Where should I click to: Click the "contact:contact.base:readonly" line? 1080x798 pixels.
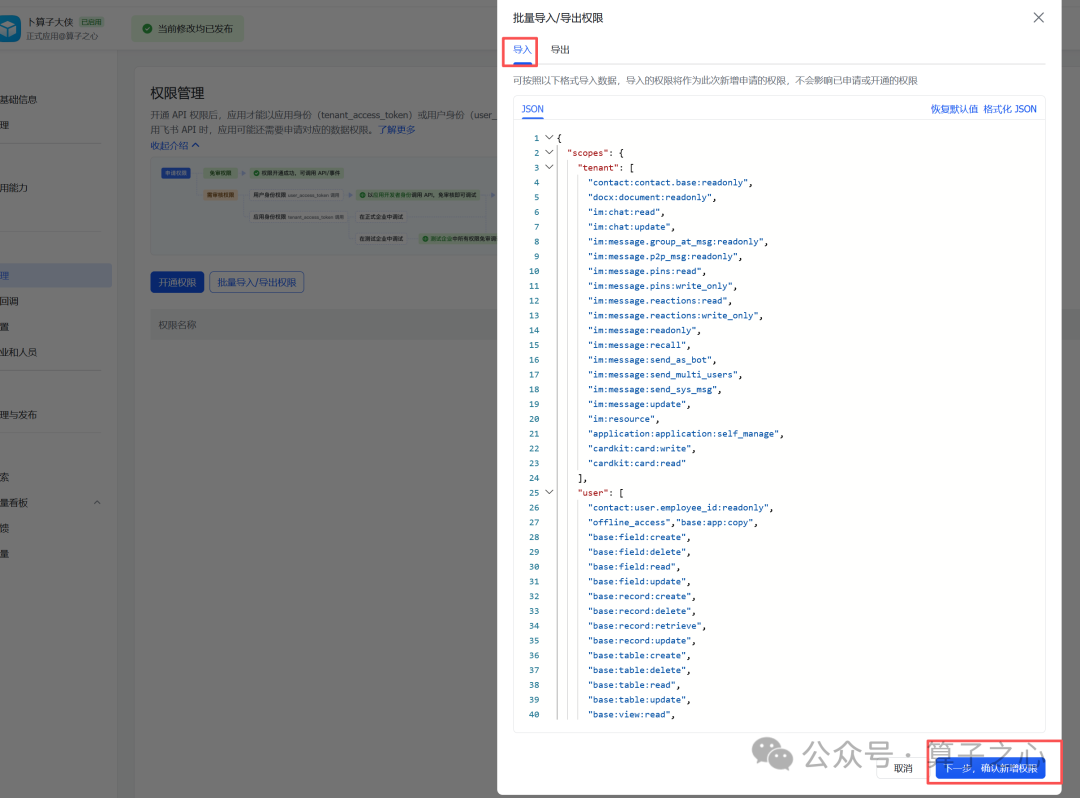point(669,182)
